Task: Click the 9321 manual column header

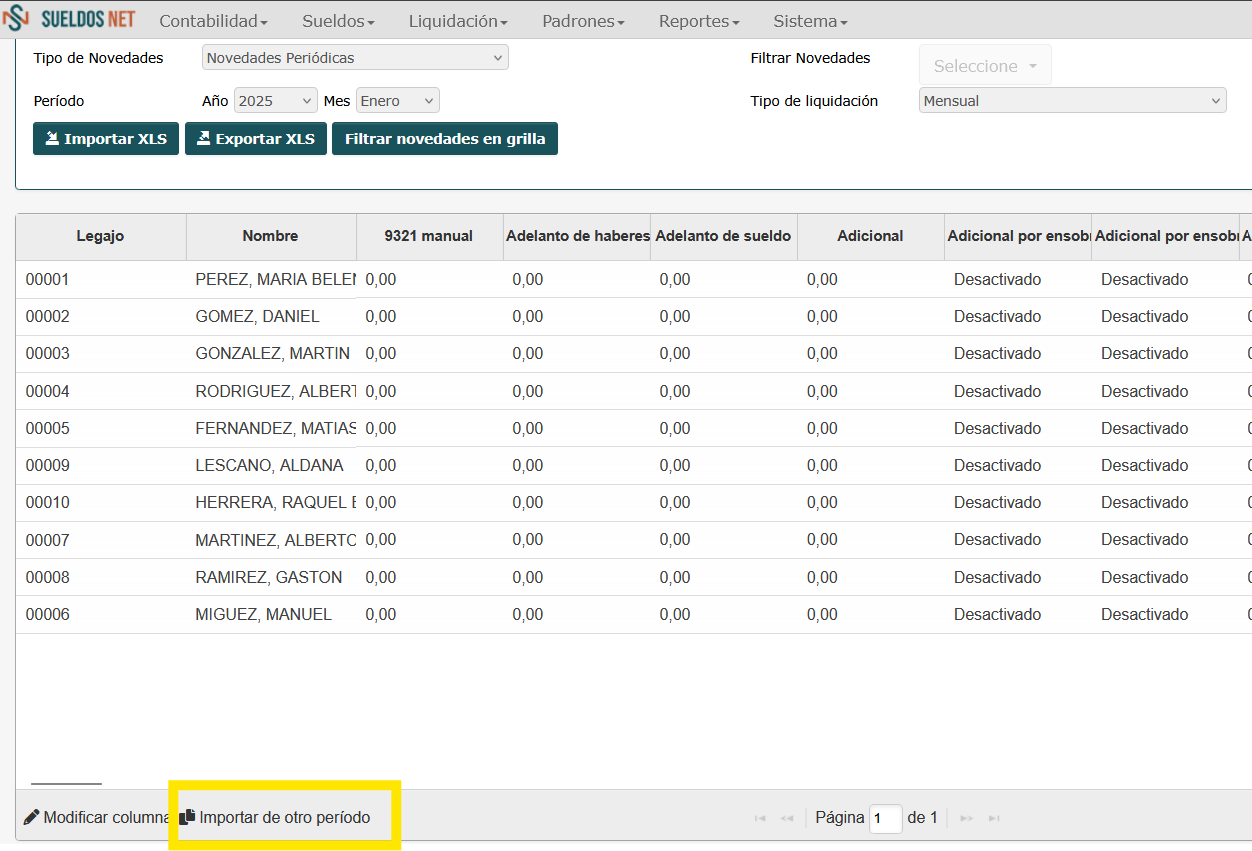Action: pos(429,237)
